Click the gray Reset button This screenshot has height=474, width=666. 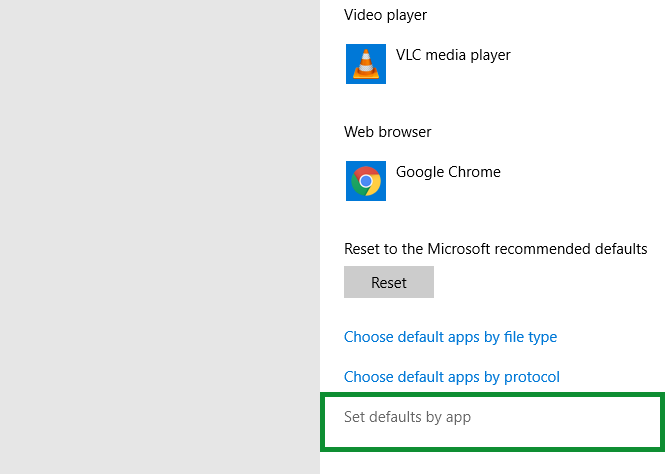(x=389, y=282)
